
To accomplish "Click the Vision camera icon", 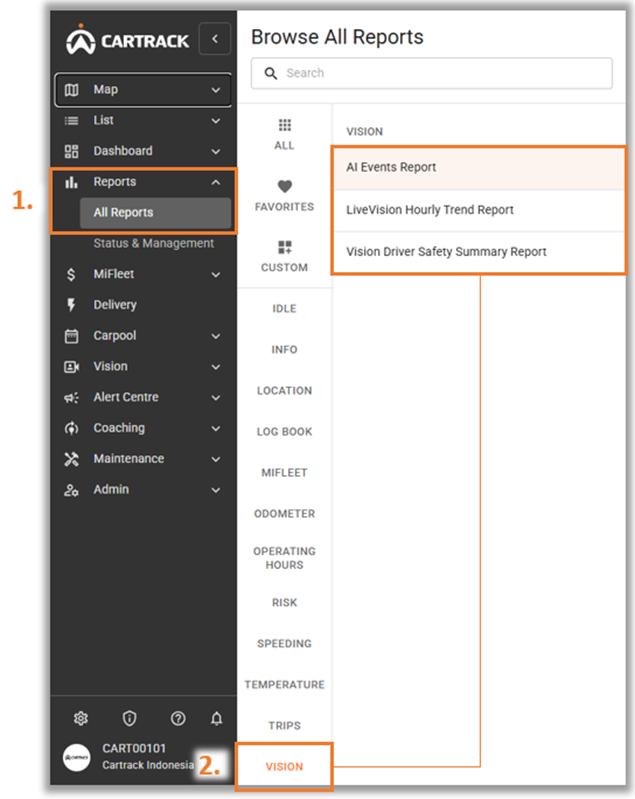I will pyautogui.click(x=71, y=367).
